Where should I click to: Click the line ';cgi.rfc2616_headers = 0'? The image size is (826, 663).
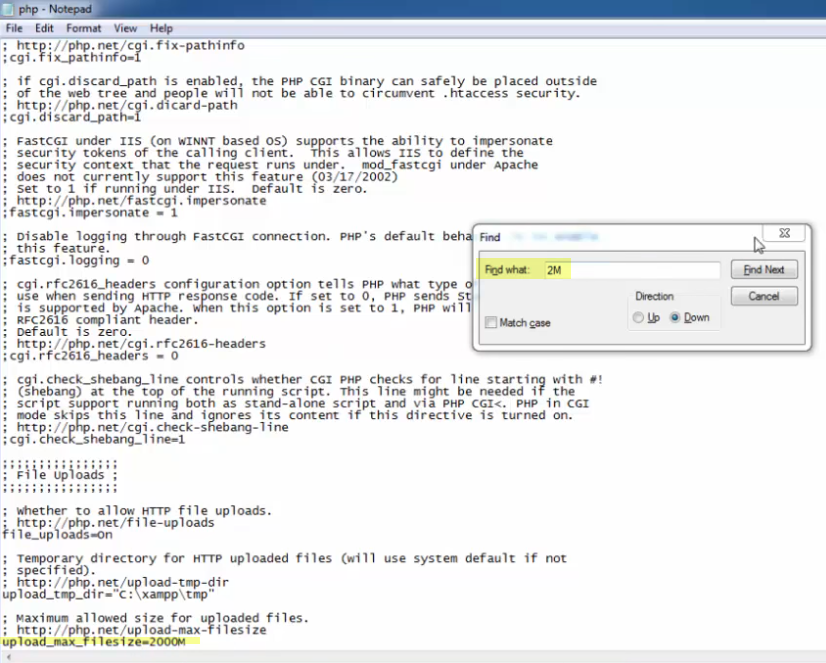[90, 356]
